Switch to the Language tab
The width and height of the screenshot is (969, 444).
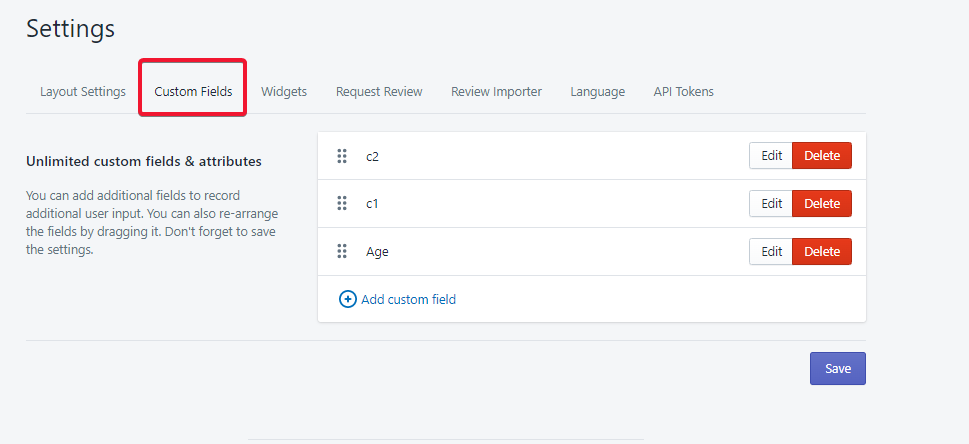598,92
